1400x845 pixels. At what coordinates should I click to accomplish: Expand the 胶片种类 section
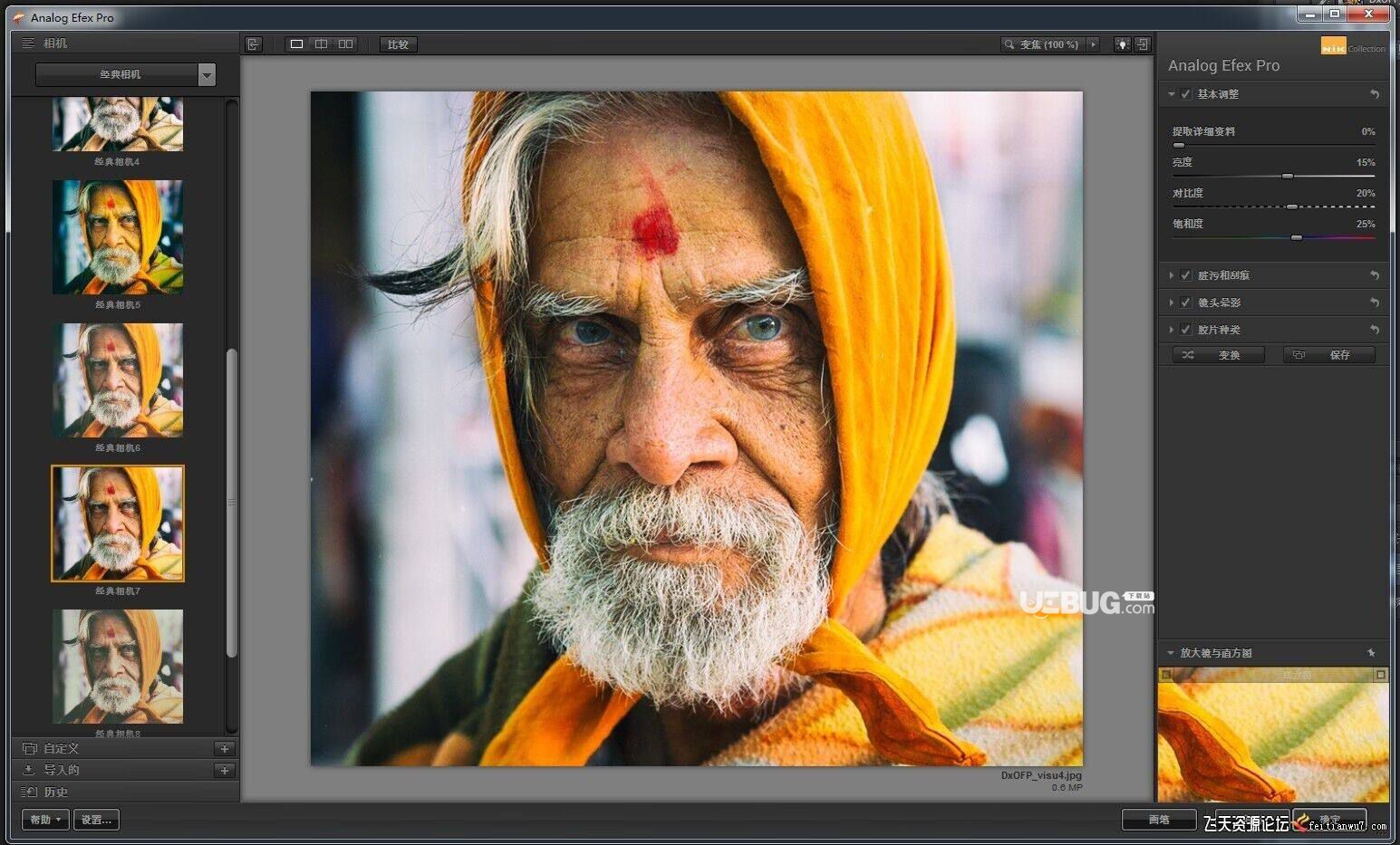(1172, 330)
